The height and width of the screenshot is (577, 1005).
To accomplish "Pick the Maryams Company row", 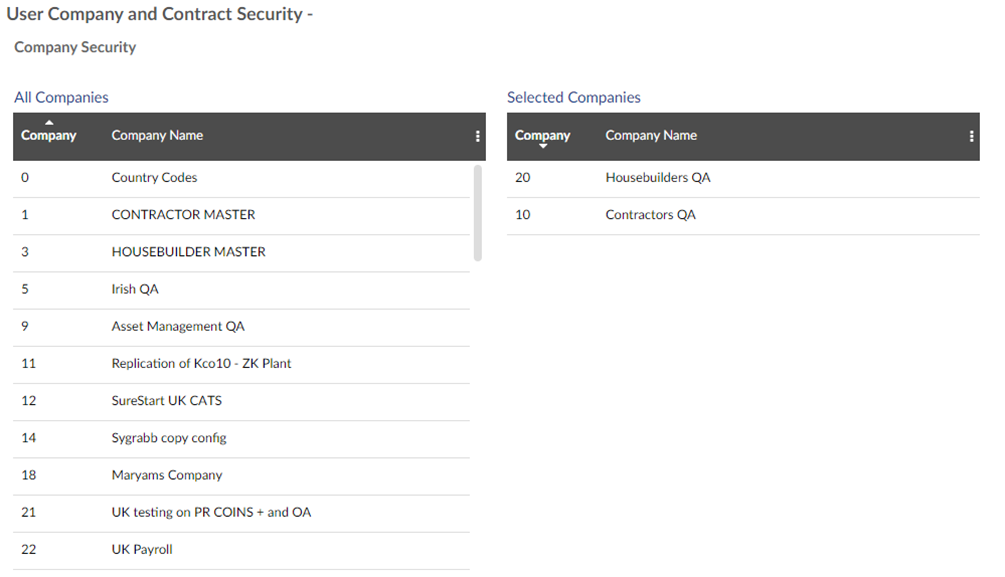I will coord(242,476).
